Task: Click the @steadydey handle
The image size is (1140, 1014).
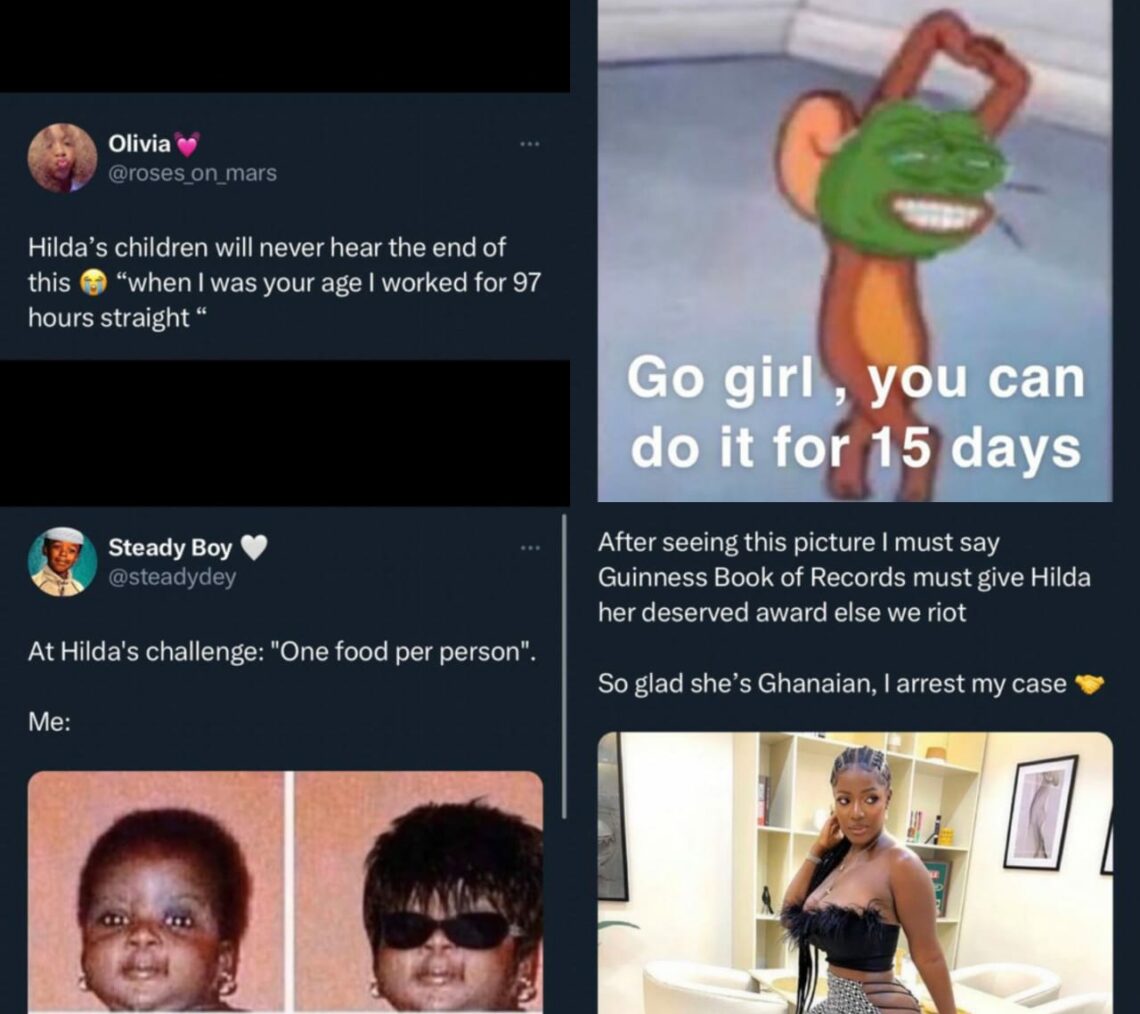Action: 172,576
